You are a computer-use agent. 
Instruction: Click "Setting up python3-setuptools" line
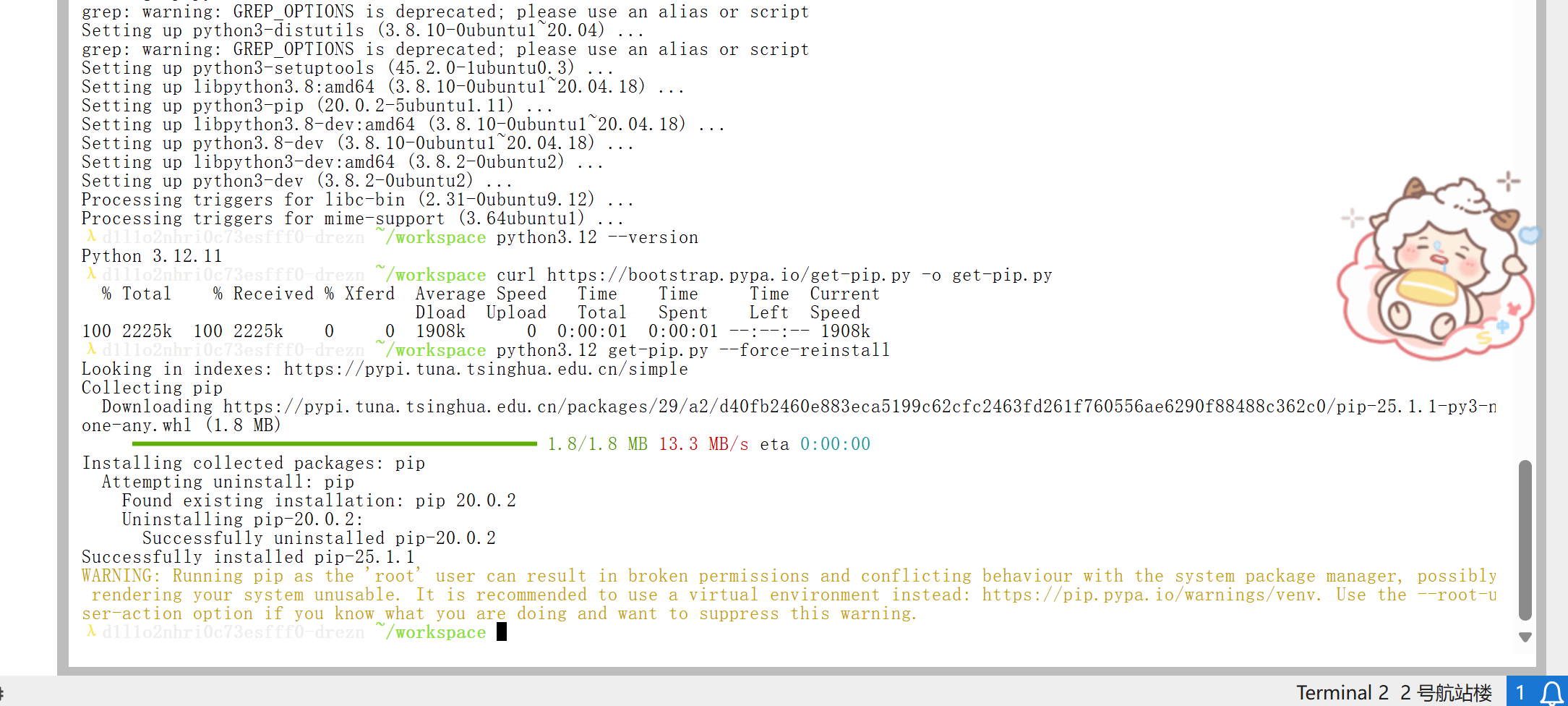347,68
